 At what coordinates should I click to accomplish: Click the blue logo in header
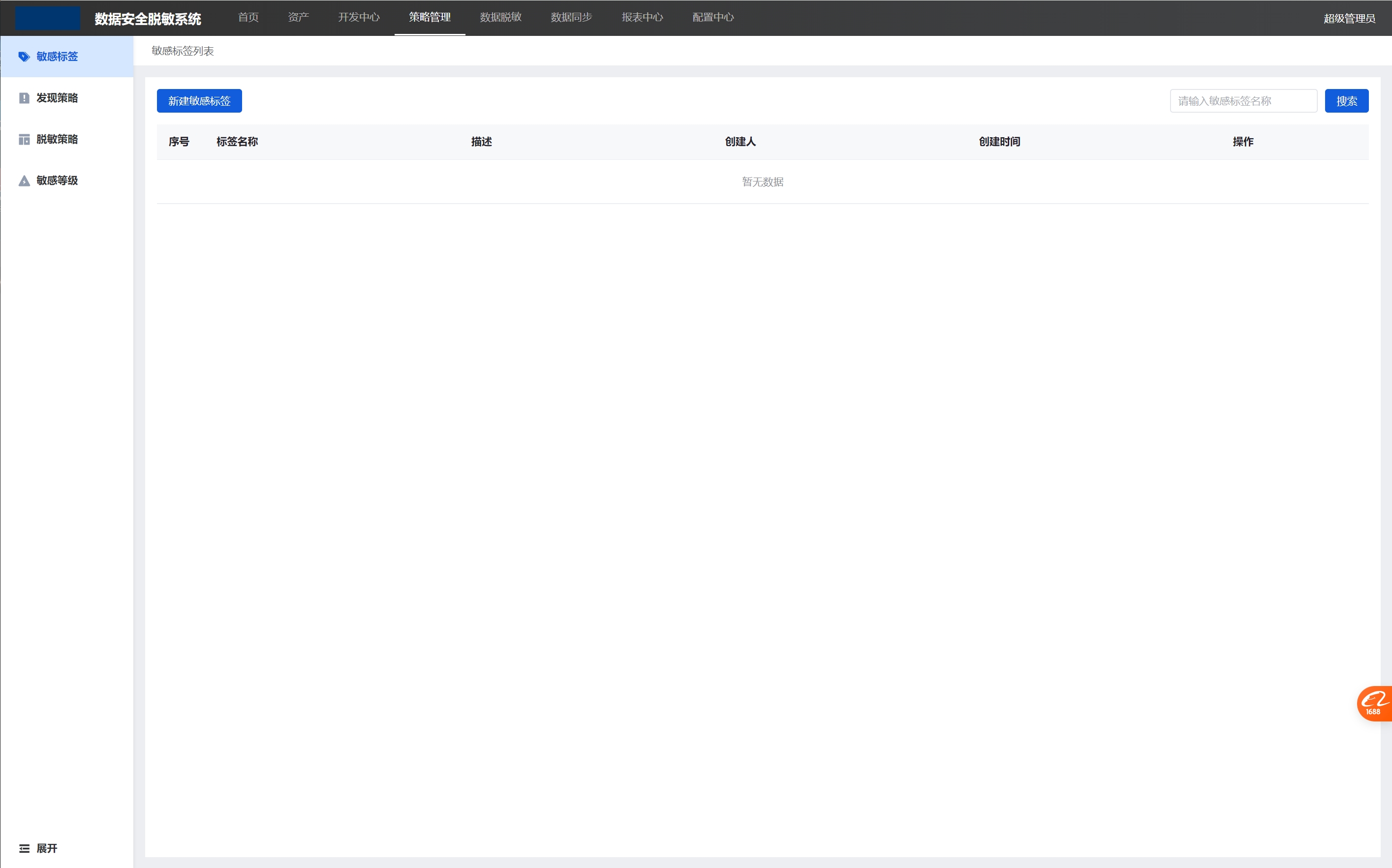[48, 18]
